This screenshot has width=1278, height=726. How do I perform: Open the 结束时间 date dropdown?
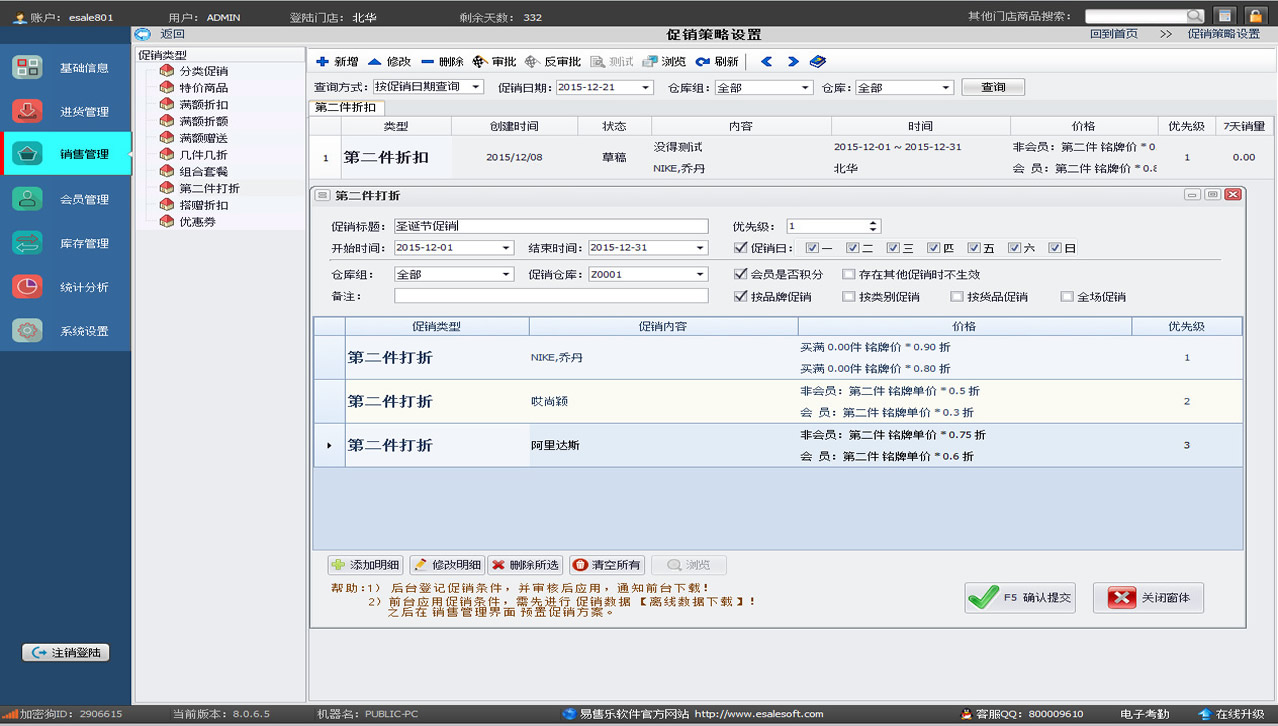pos(700,248)
